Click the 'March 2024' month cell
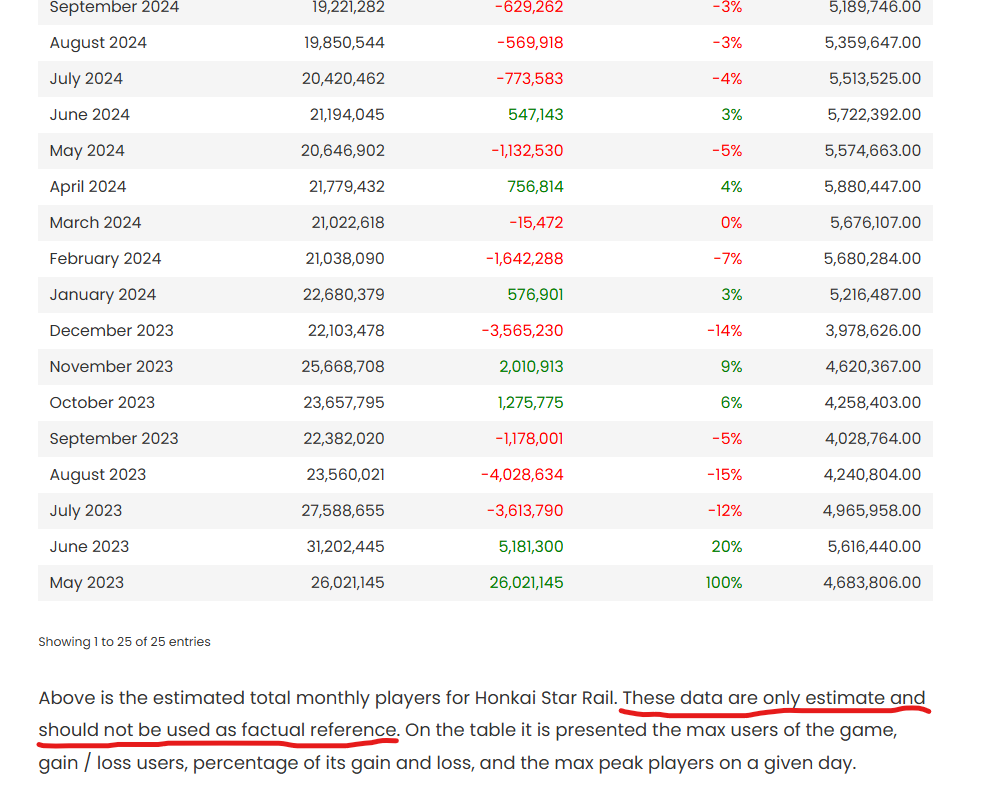986x792 pixels. (x=96, y=223)
